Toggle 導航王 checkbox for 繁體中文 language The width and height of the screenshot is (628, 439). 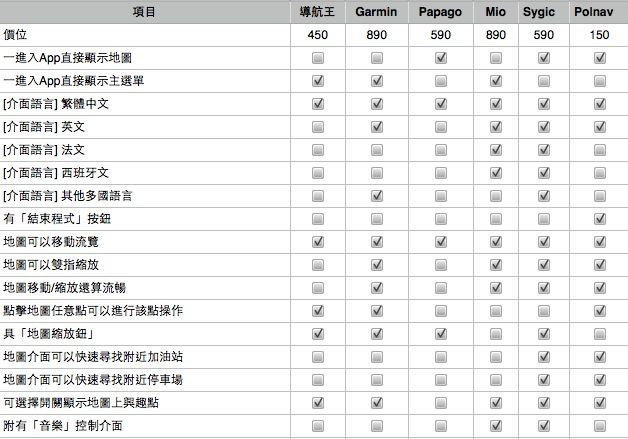pyautogui.click(x=318, y=104)
